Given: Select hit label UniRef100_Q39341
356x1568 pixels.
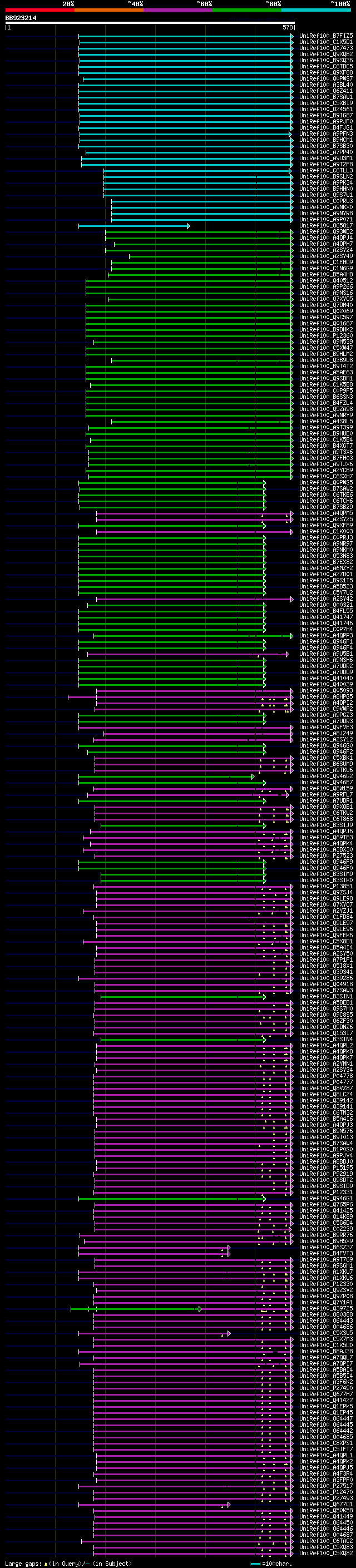Looking at the screenshot, I should point(326,972).
